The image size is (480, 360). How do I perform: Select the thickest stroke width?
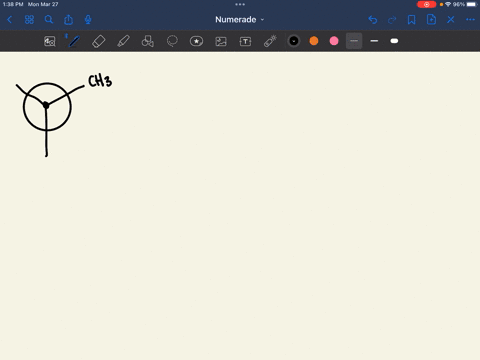tap(394, 41)
